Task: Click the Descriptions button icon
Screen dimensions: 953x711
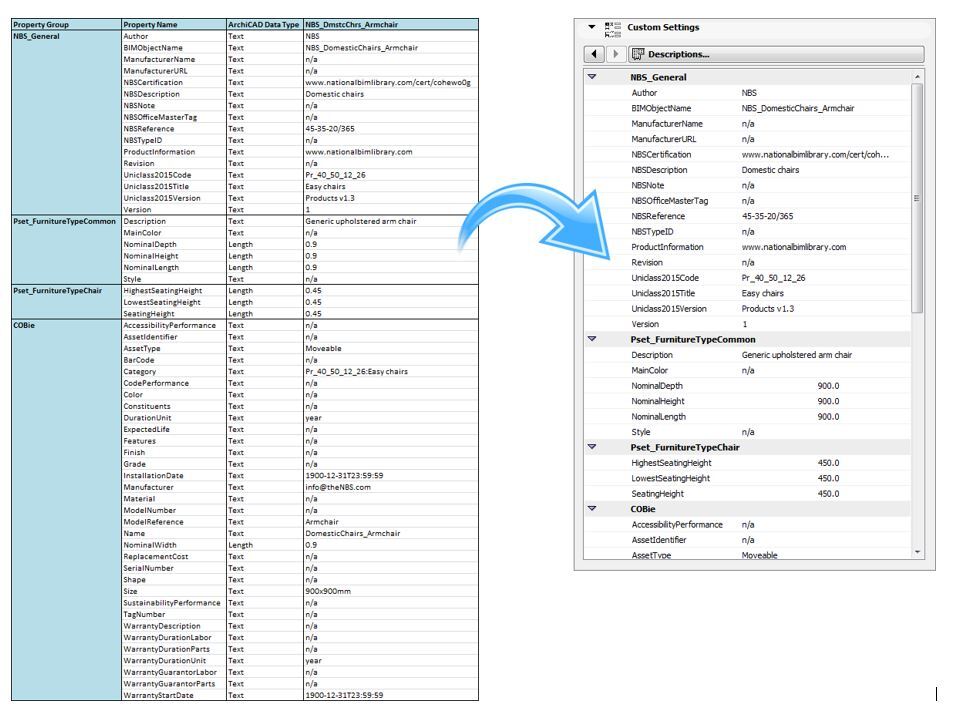Action: click(x=638, y=54)
